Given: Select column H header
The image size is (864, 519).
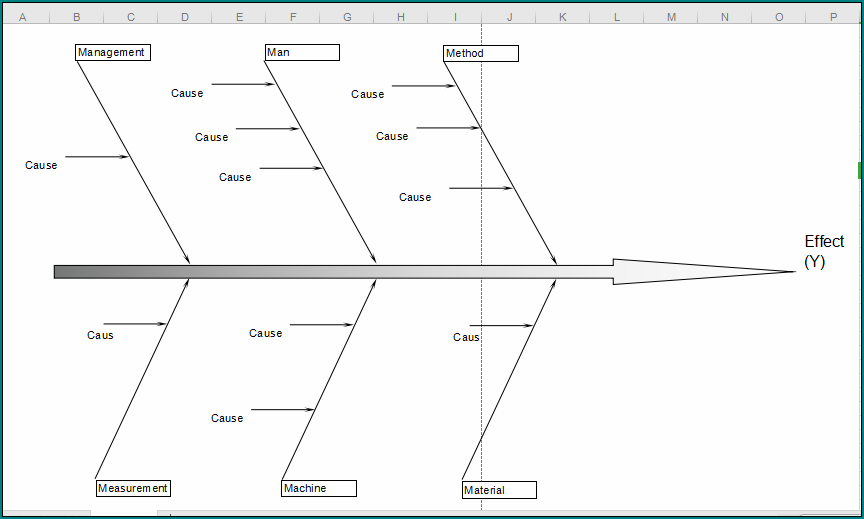Looking at the screenshot, I should click(x=401, y=17).
